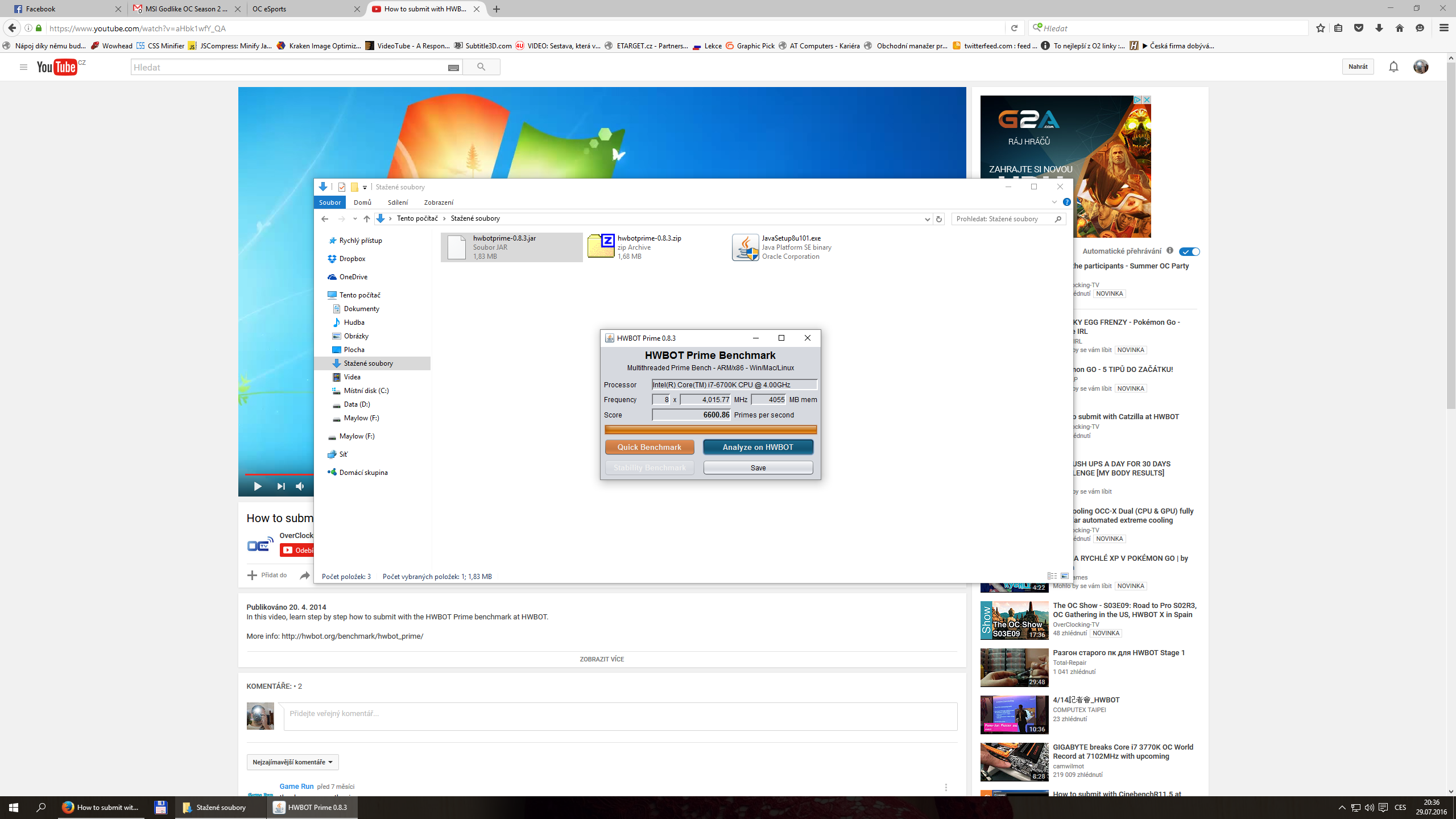Screen dimensions: 1456x819
Task: Show hidden system tray icons
Action: click(1342, 808)
